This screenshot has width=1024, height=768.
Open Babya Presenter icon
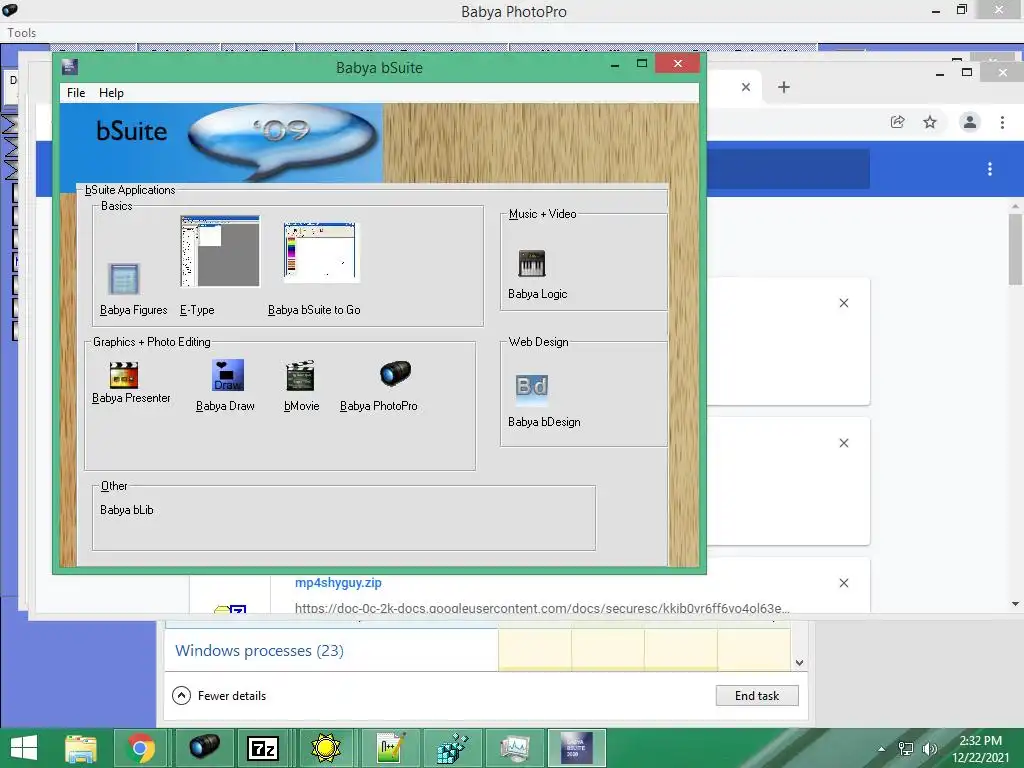click(x=123, y=375)
